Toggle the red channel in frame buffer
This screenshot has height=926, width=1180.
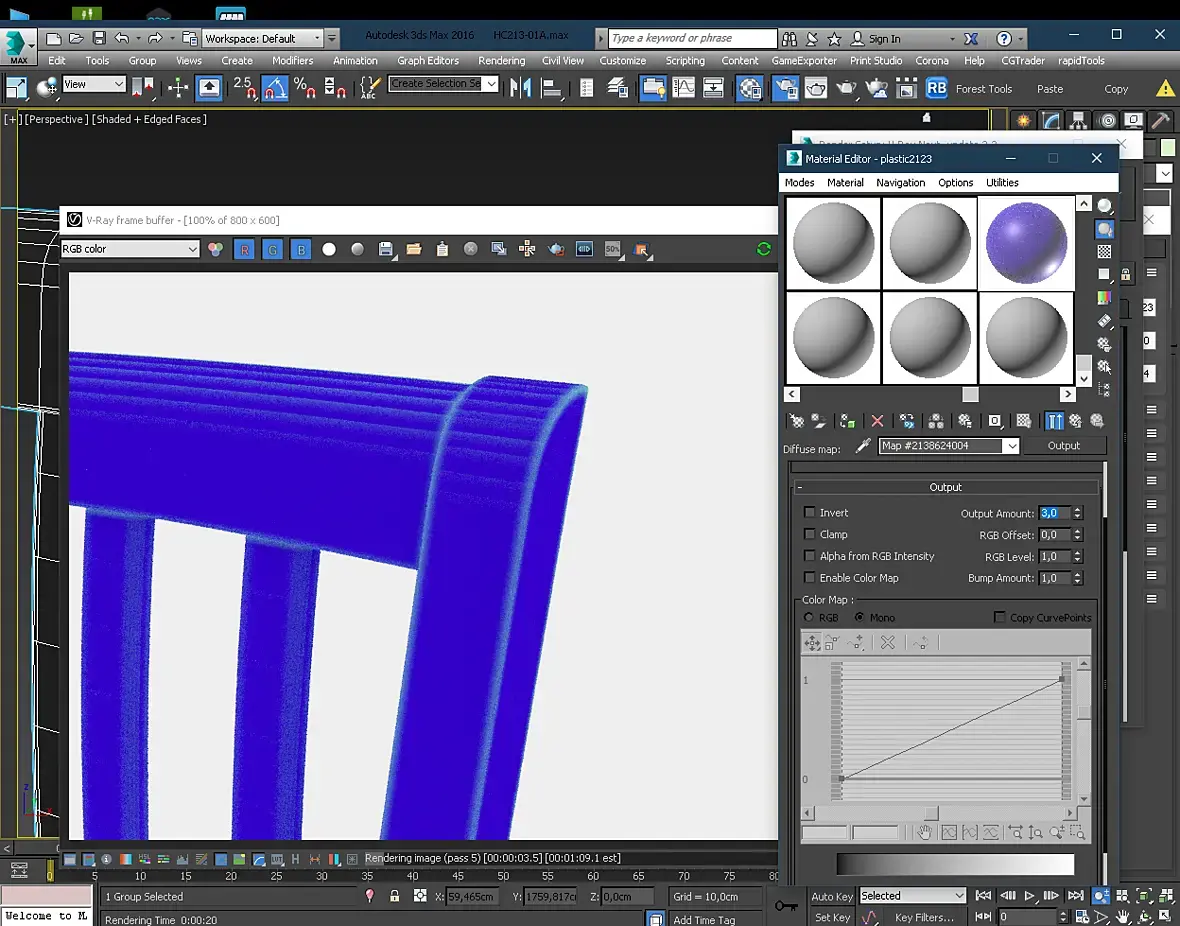point(244,250)
